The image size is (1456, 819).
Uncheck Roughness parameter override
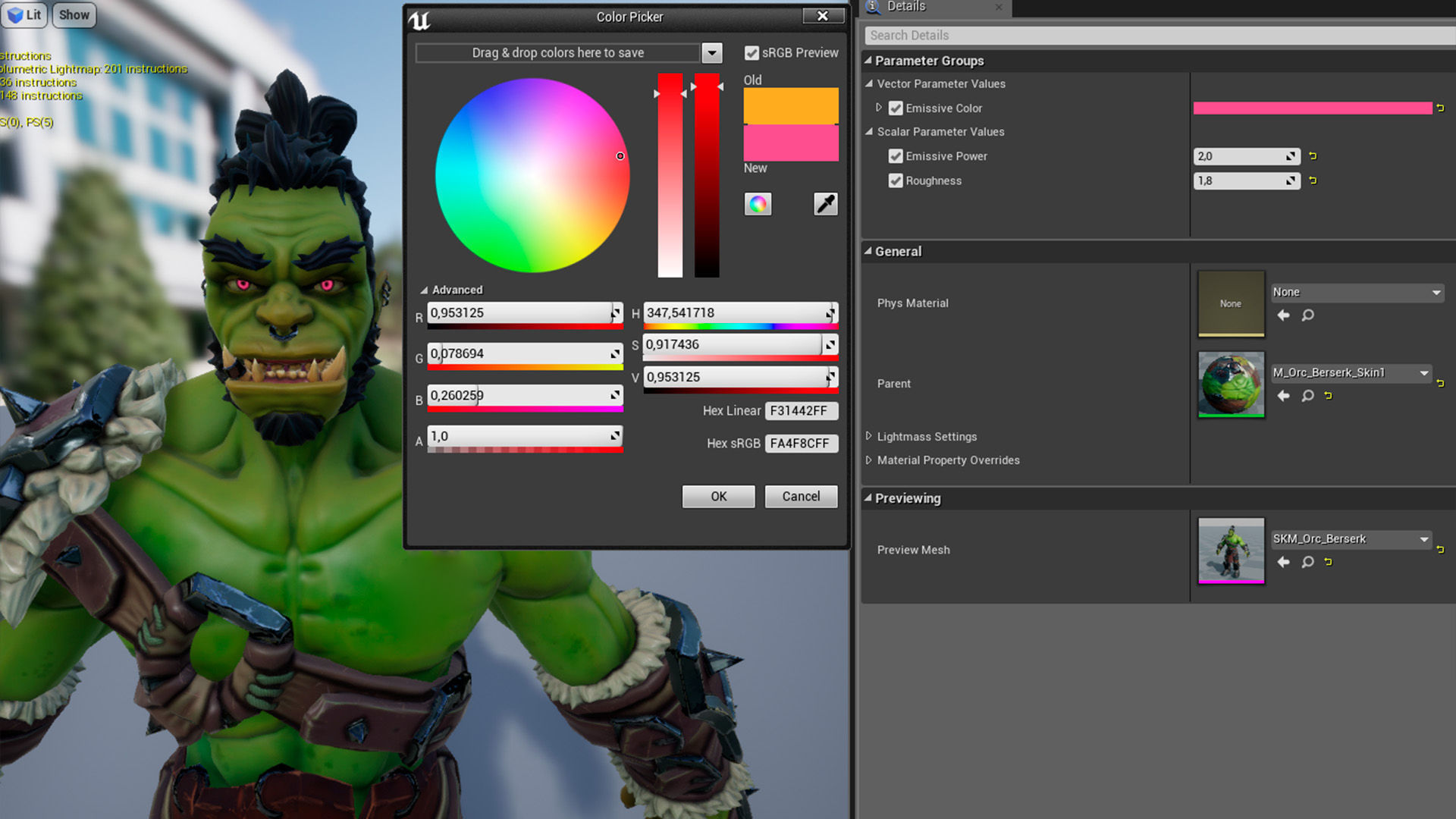point(896,180)
